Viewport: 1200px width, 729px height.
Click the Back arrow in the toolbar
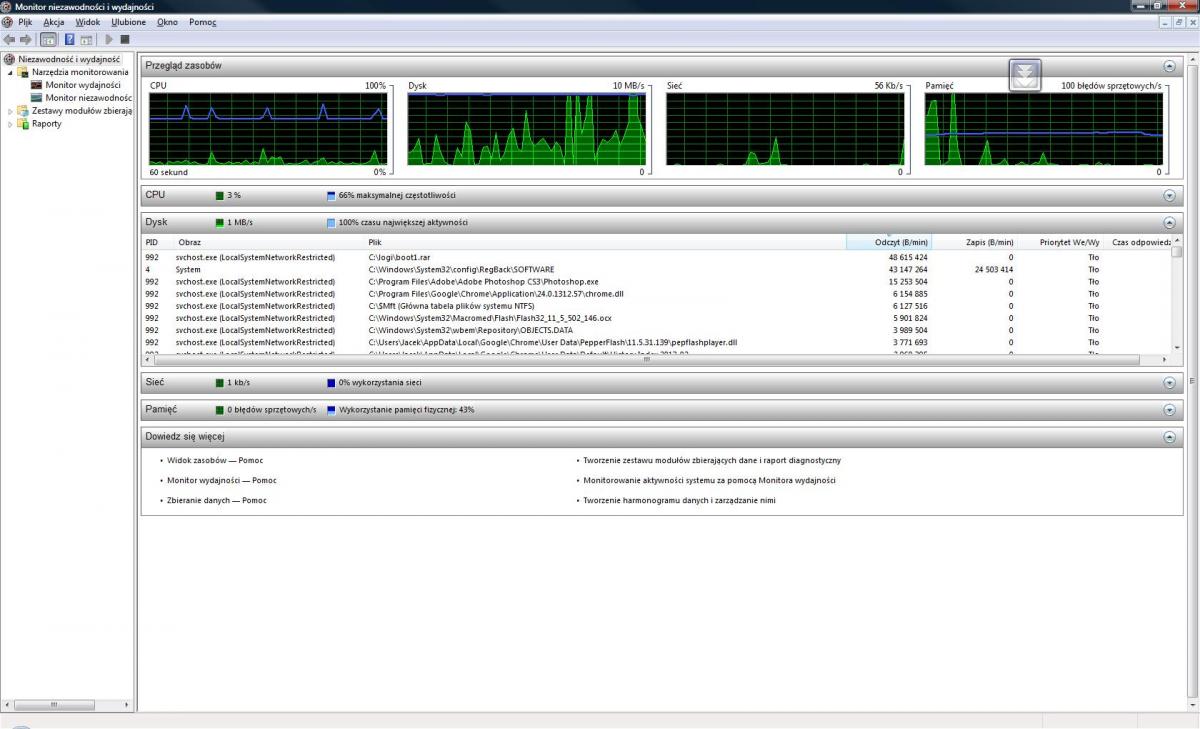(x=9, y=39)
